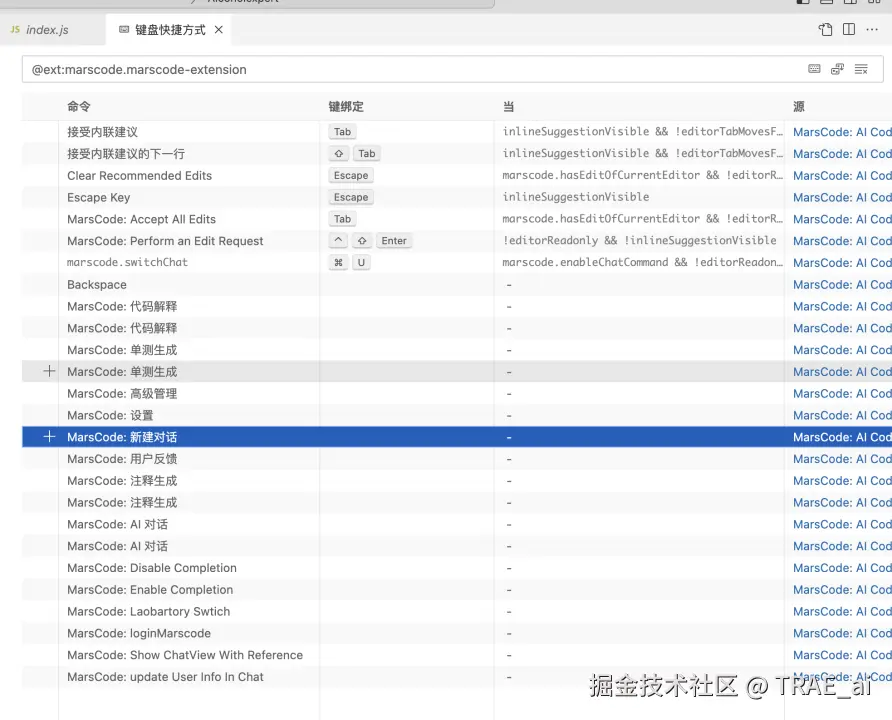Clear the keybindings search filter icon
Image resolution: width=892 pixels, height=720 pixels.
861,68
